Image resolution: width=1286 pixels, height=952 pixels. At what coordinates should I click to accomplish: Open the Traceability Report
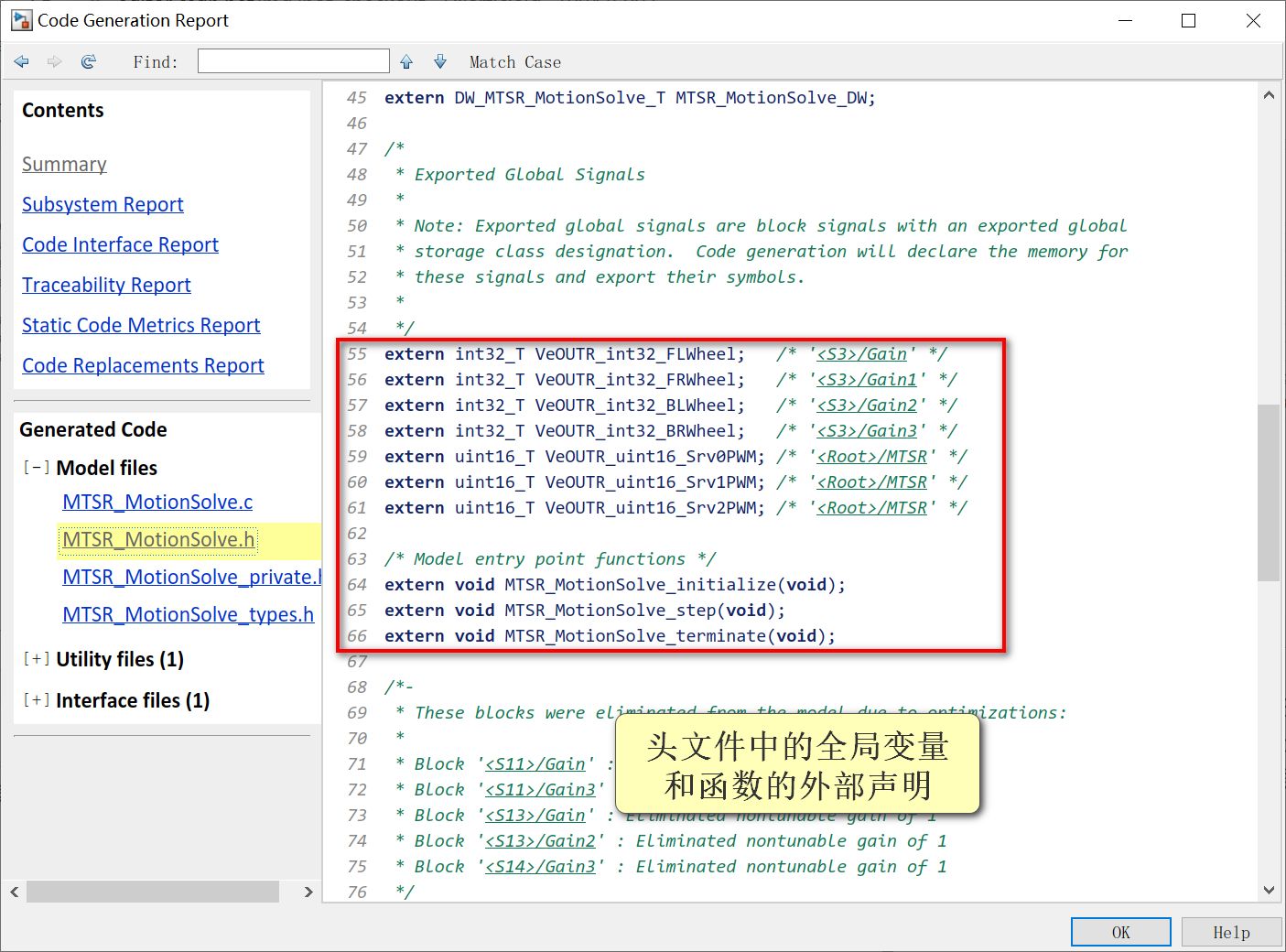pos(106,286)
